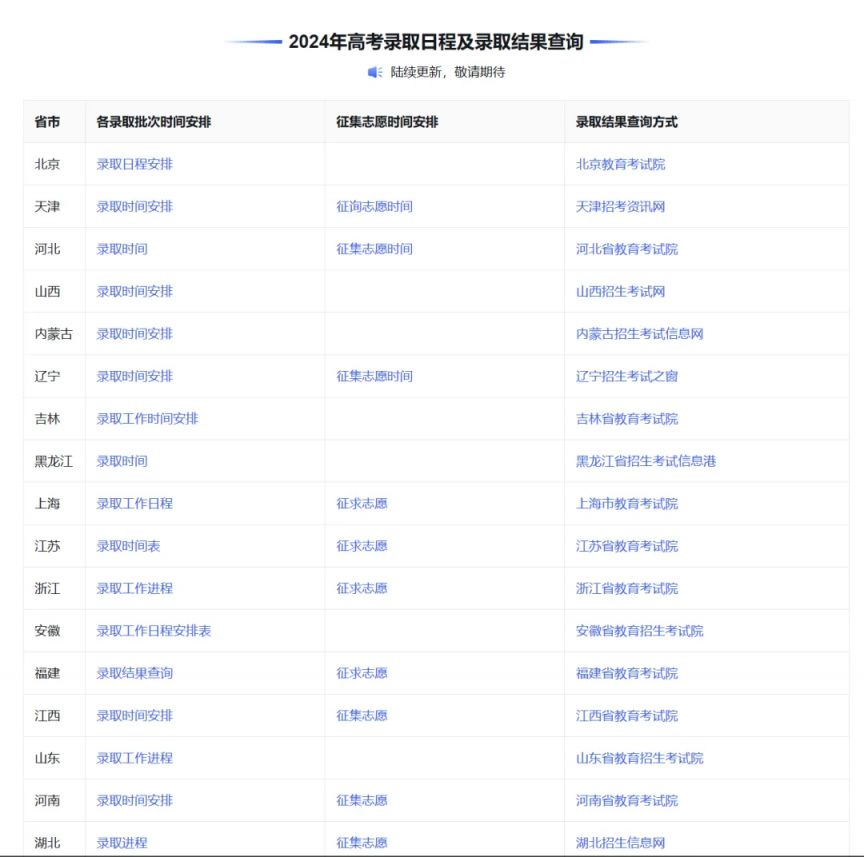
Task: Open Henan 录取时间安排 link
Action: [x=134, y=801]
